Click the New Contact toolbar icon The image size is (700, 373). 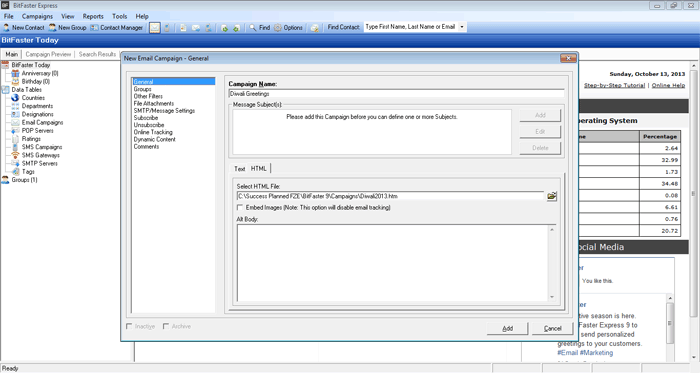point(6,28)
